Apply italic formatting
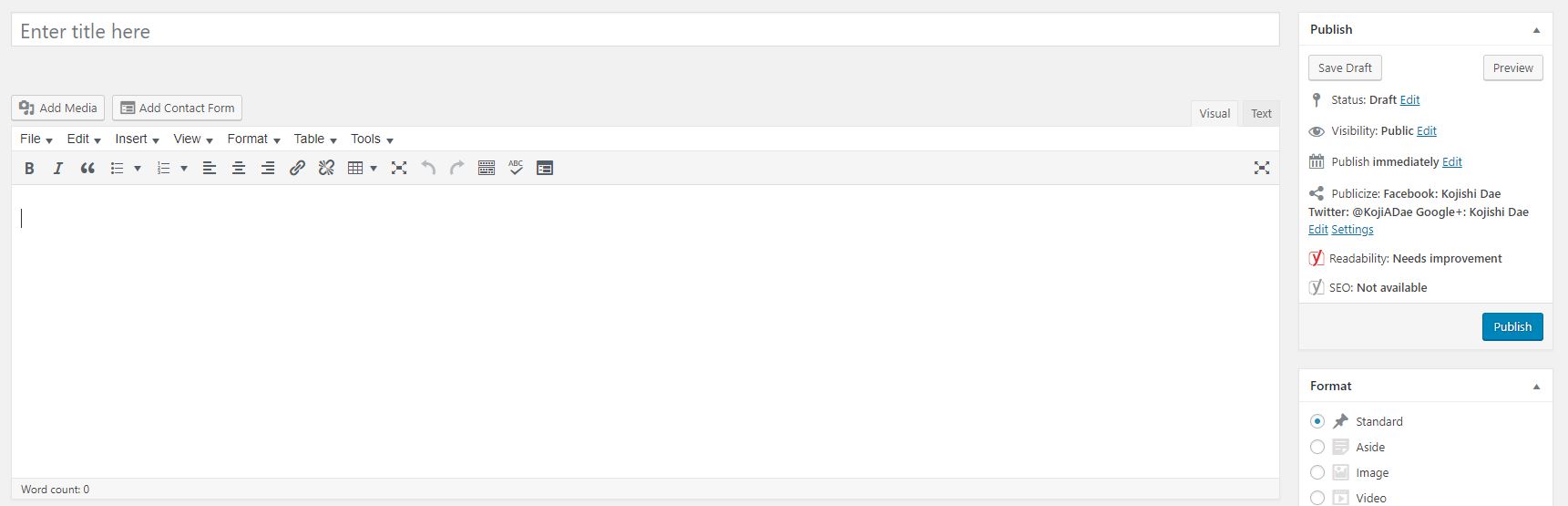Viewport: 1568px width, 506px height. tap(58, 168)
